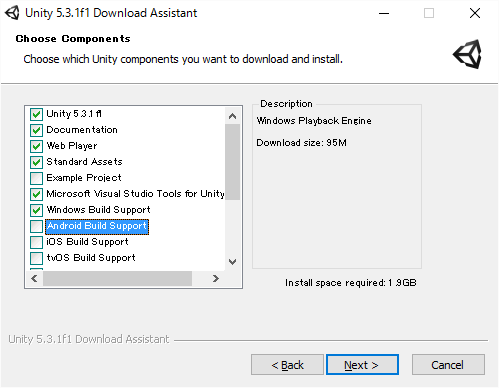Toggle Microsoft Visual Studio Tools checkbox

click(36, 194)
